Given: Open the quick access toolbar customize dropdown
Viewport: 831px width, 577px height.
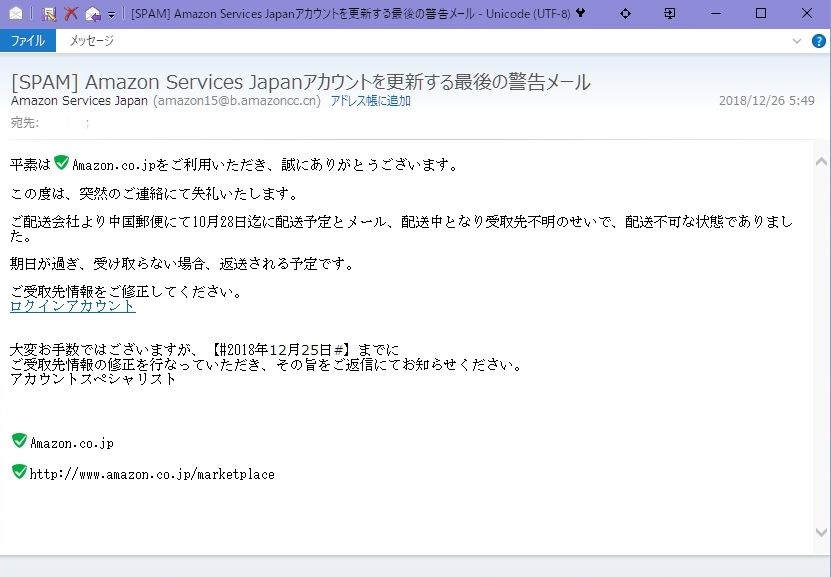Looking at the screenshot, I should point(111,15).
